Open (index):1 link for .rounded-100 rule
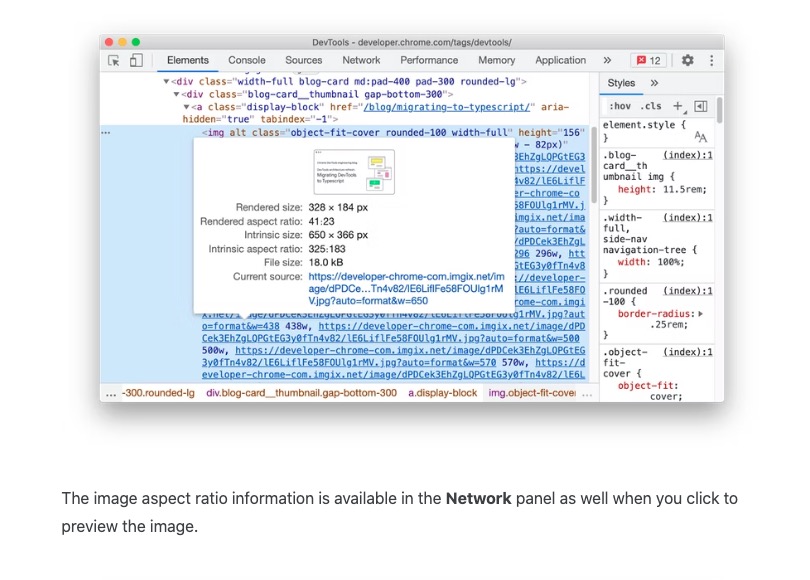The width and height of the screenshot is (810, 580). click(x=688, y=291)
